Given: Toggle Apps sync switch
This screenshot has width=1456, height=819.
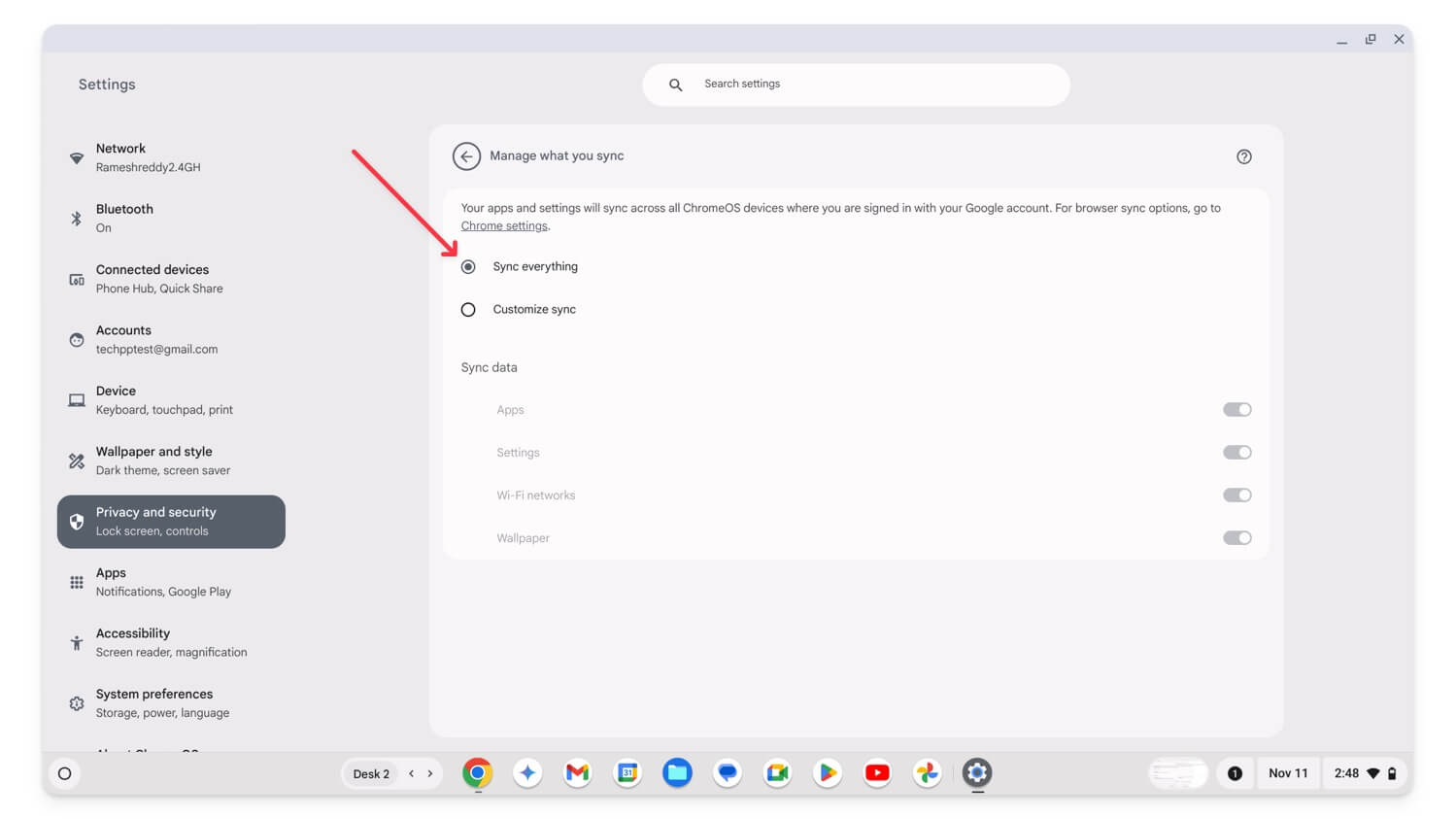Looking at the screenshot, I should (x=1236, y=410).
